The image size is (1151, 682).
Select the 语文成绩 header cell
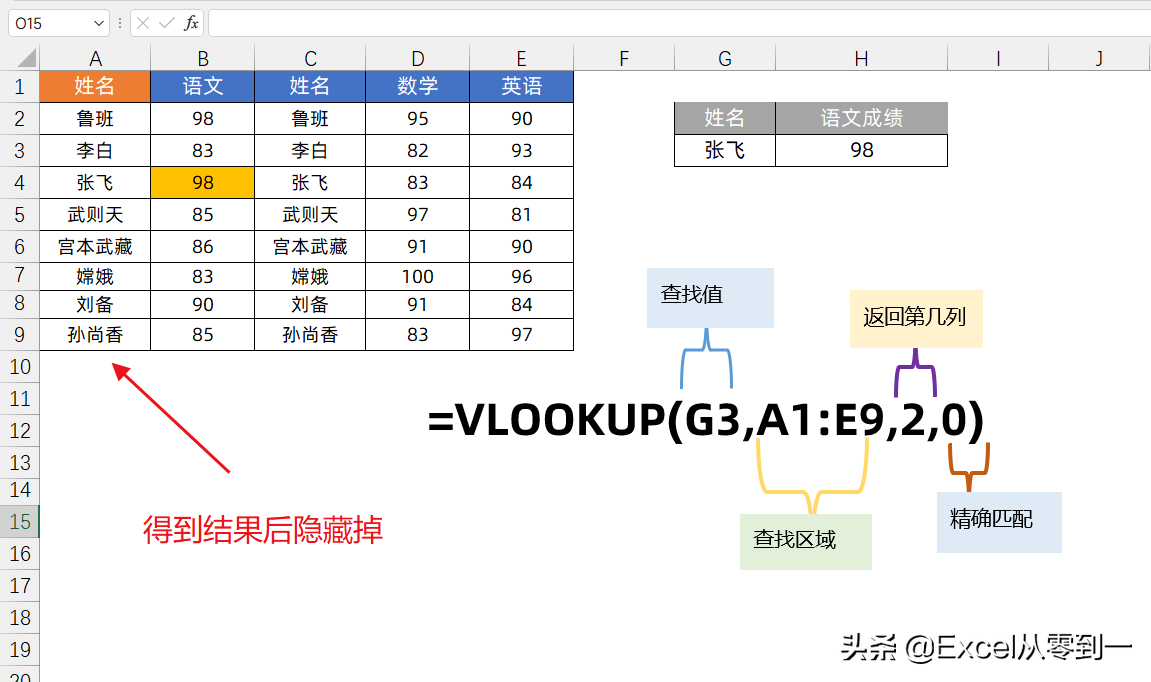click(x=861, y=118)
